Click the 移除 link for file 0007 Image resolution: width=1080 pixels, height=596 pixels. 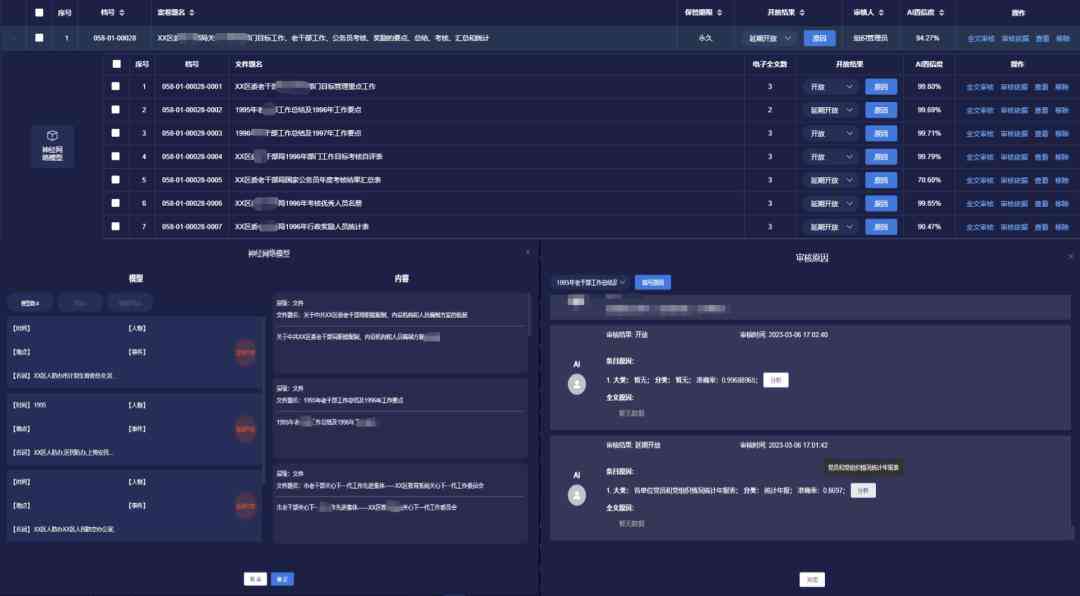pos(1062,227)
